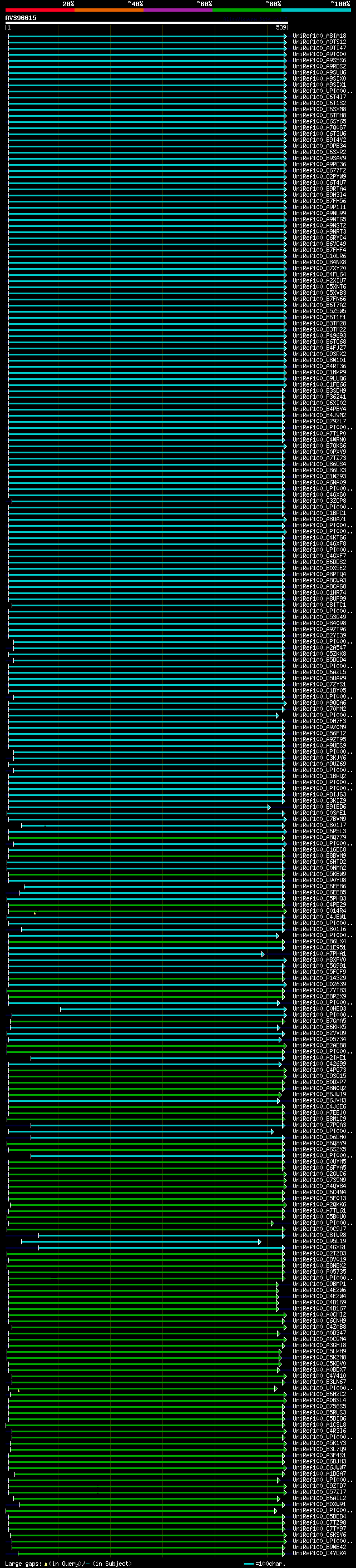The height and width of the screenshot is (1568, 356).
Task: Select hit label UniRef100_P05735
Action: tap(319, 1272)
